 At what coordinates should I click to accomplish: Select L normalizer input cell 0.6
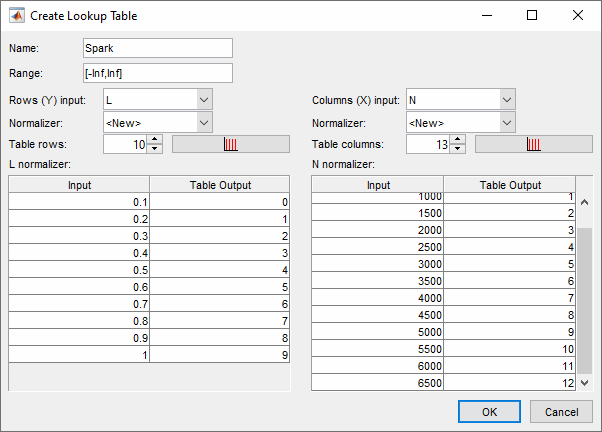tap(79, 286)
